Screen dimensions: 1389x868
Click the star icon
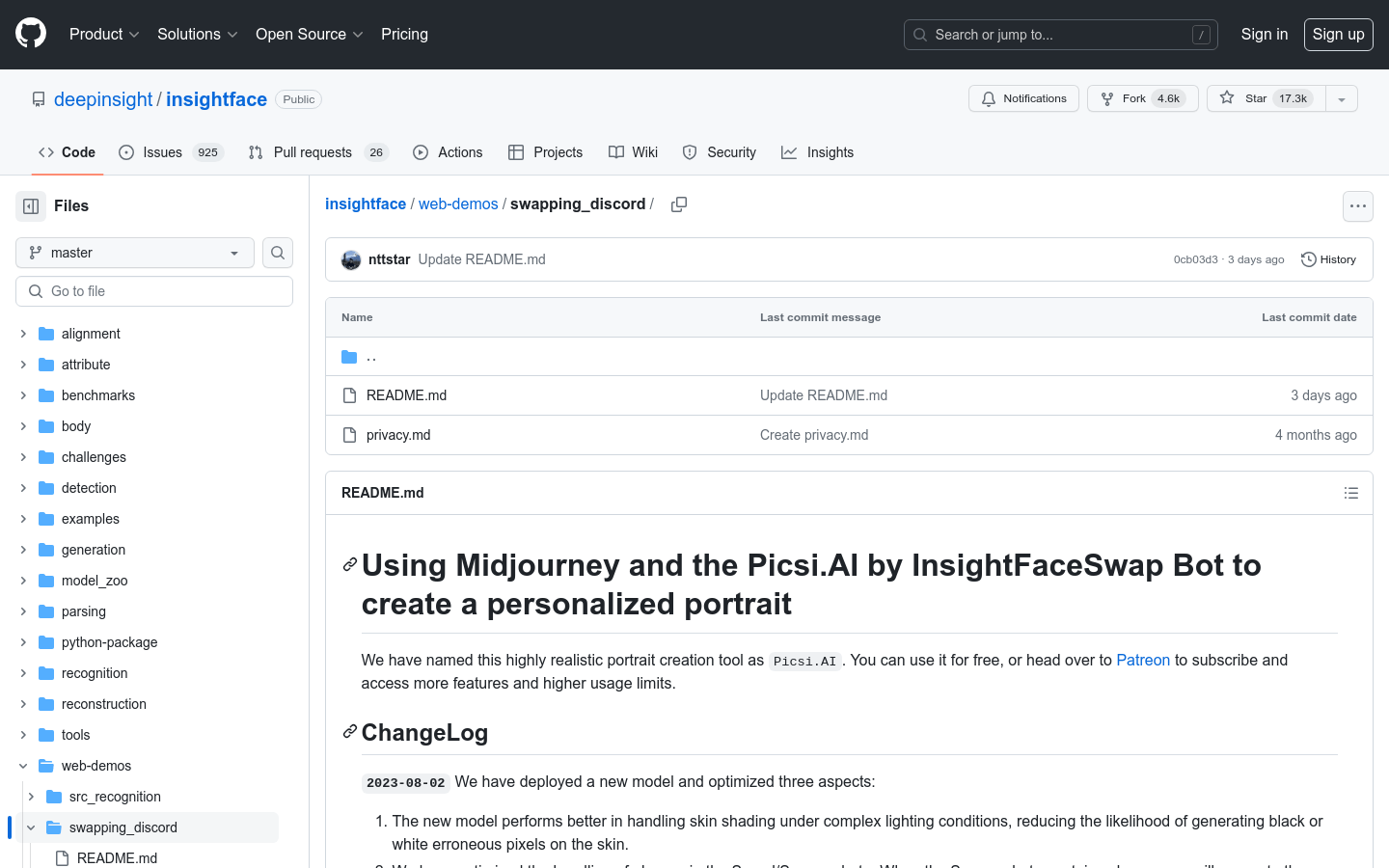click(x=1227, y=97)
